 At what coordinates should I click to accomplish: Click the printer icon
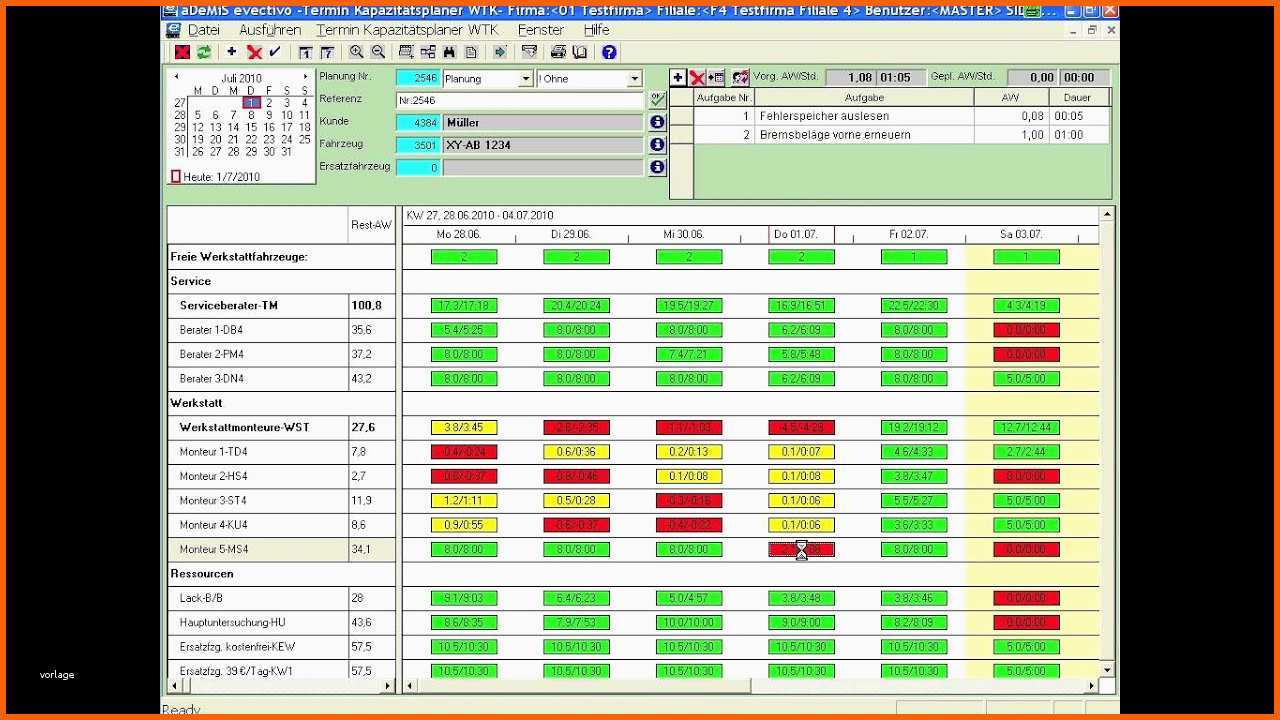[x=558, y=52]
